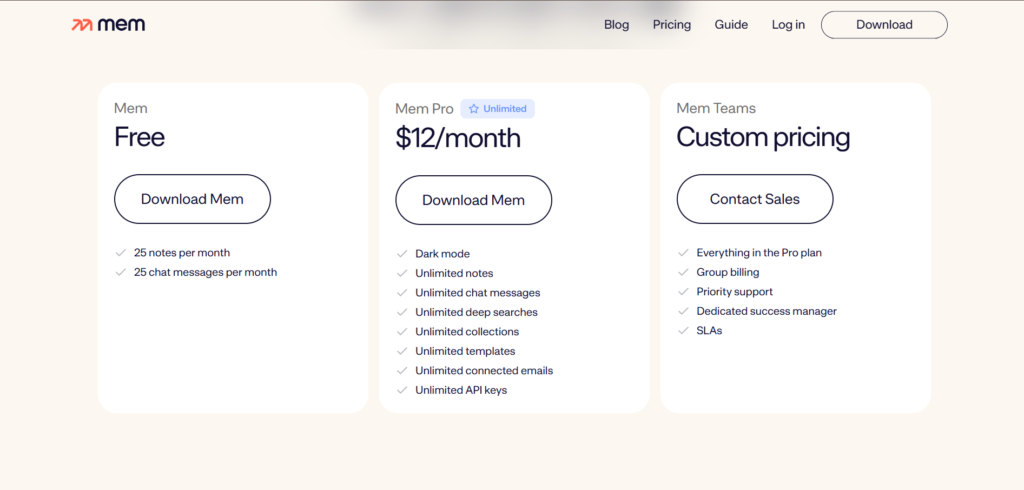Click "Unlimited collections" feature
1024x490 pixels.
coord(467,332)
